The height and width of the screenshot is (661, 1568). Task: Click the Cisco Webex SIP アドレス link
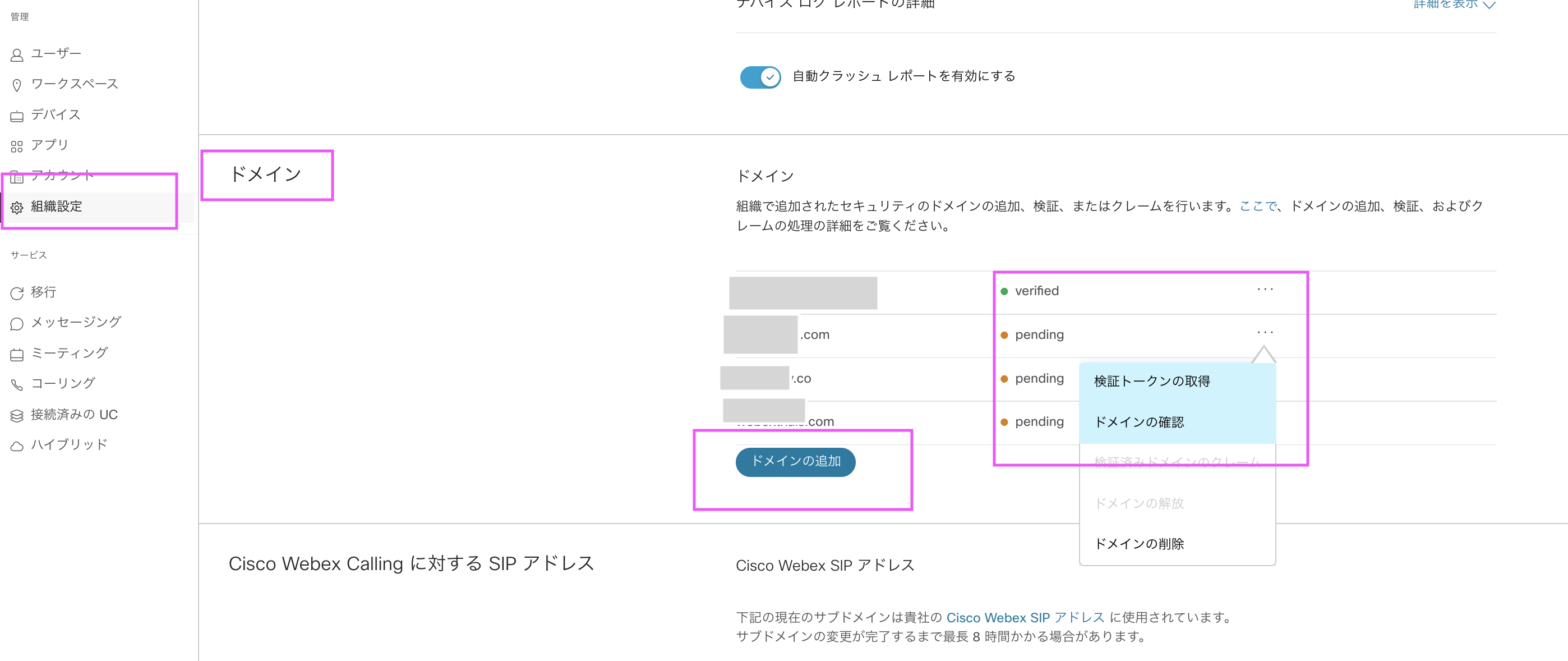point(1025,618)
